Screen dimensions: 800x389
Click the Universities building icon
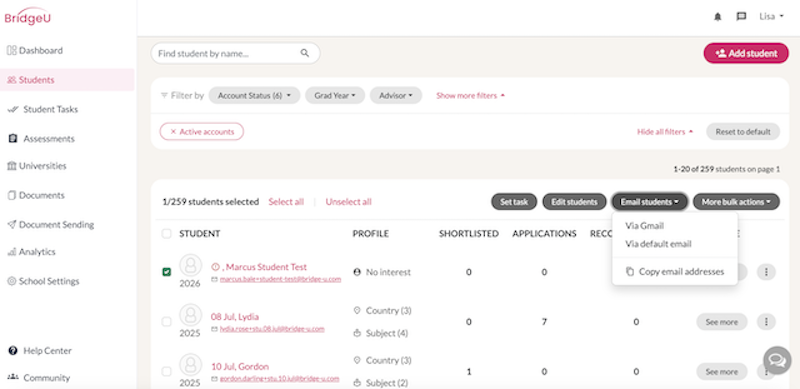(x=12, y=166)
